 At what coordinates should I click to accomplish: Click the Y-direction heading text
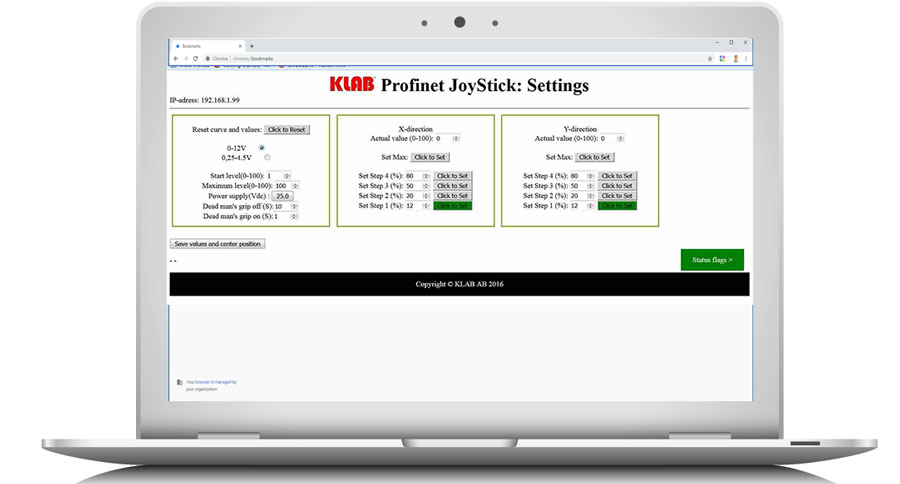pyautogui.click(x=580, y=129)
